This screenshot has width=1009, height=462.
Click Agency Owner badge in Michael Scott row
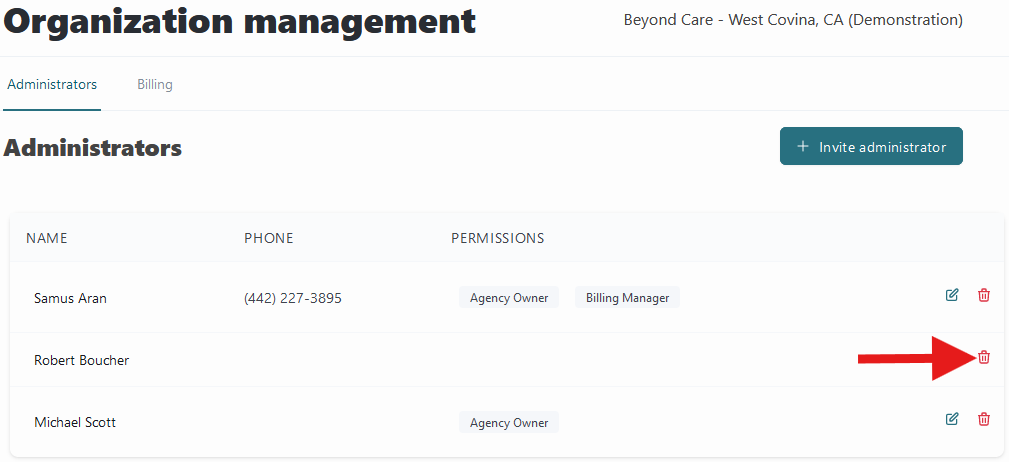pyautogui.click(x=509, y=423)
